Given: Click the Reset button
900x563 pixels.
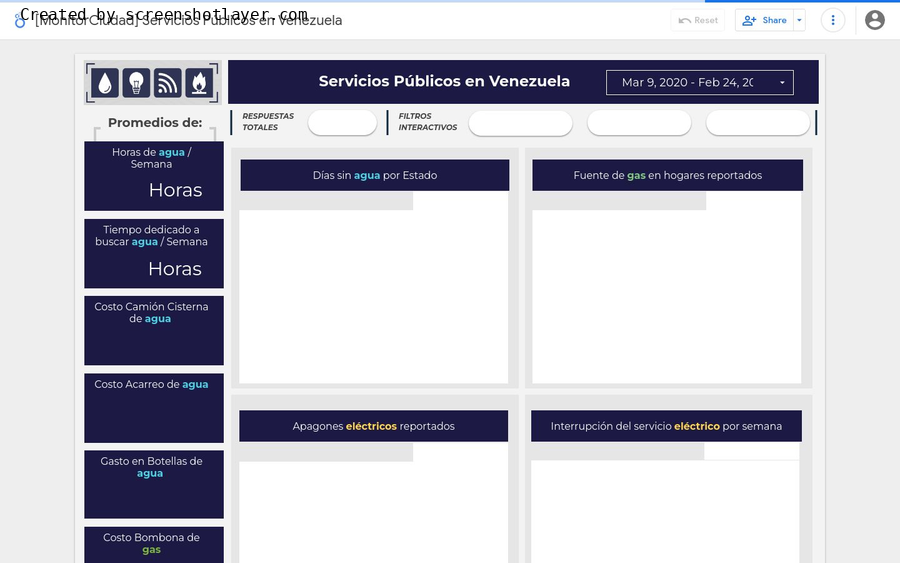Looking at the screenshot, I should click(x=698, y=20).
